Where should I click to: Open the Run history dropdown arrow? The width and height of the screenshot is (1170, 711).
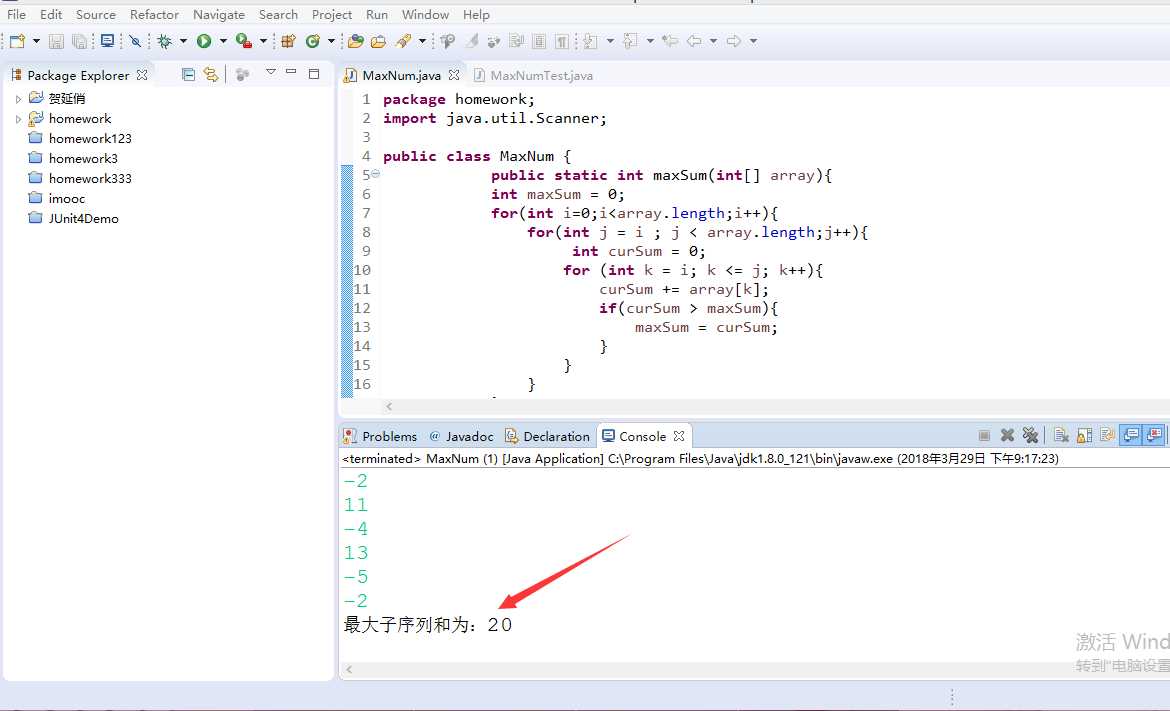coord(223,41)
